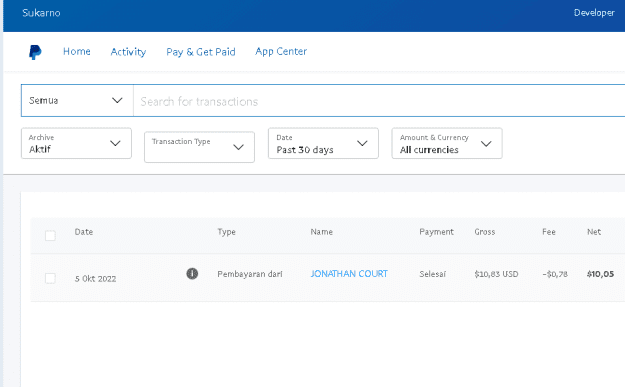The image size is (625, 387).
Task: Check the box for the 5 Okt 2022 transaction
Action: tap(50, 278)
